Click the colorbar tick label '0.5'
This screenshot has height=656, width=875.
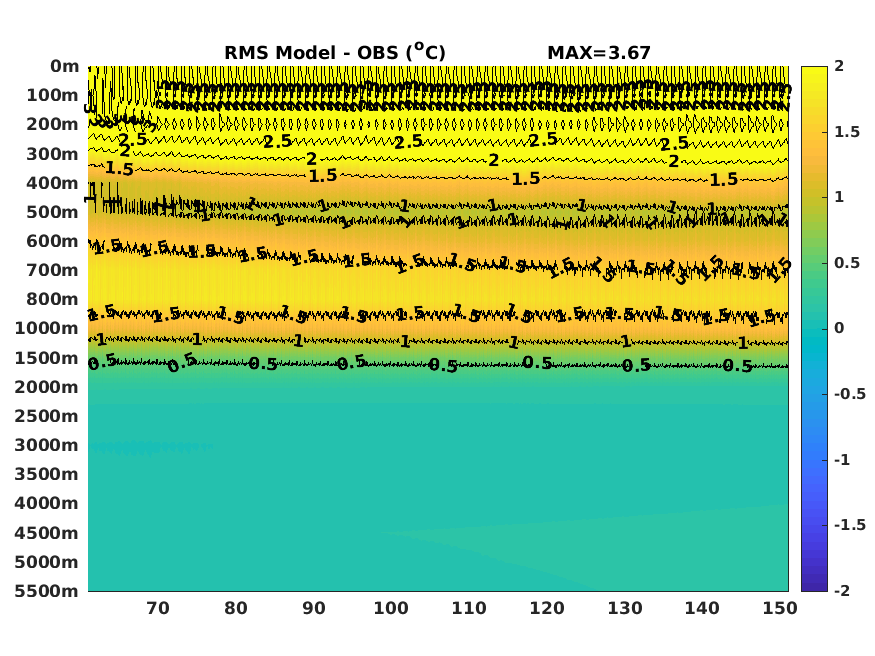click(847, 263)
